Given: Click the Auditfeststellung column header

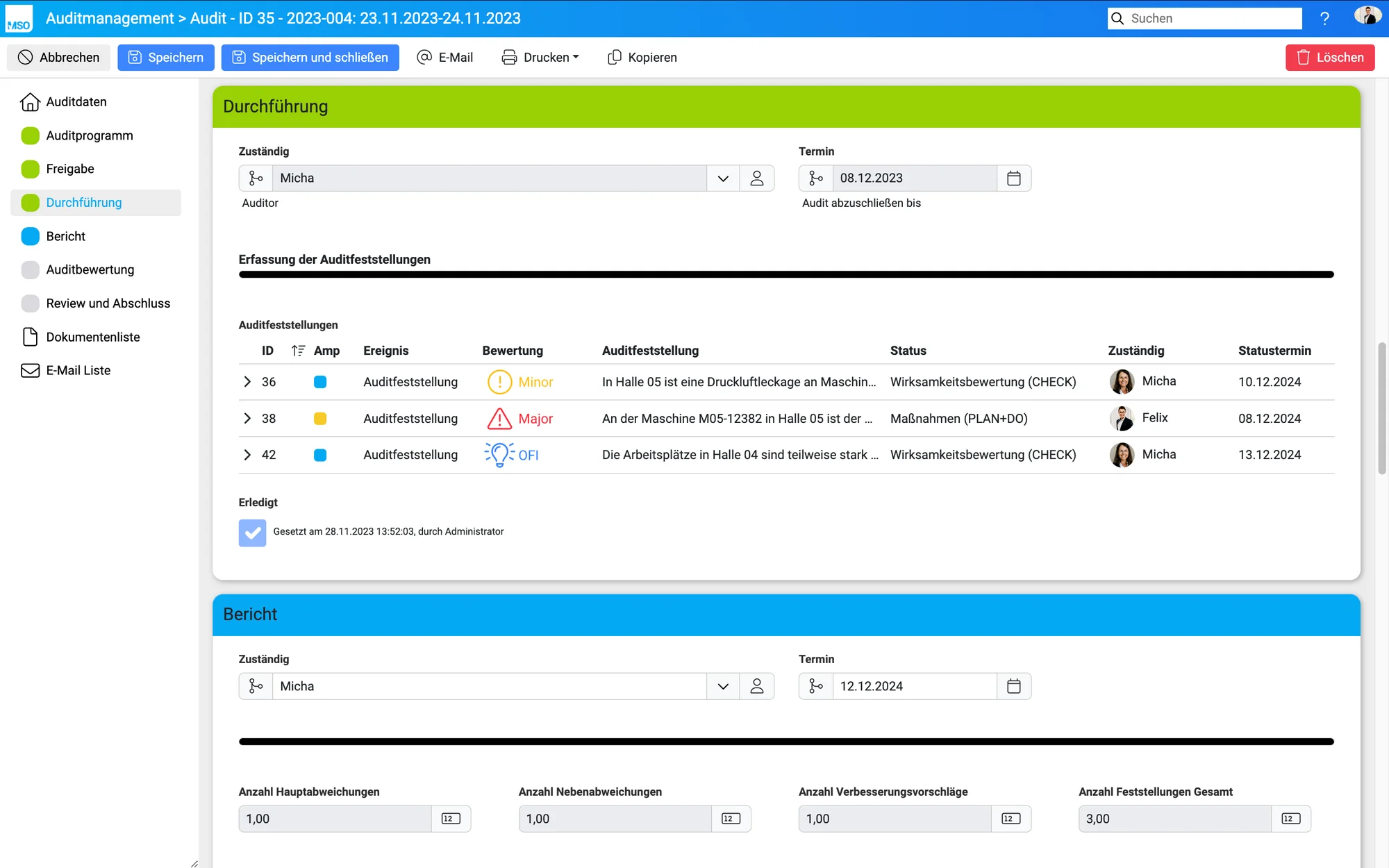Looking at the screenshot, I should [650, 351].
